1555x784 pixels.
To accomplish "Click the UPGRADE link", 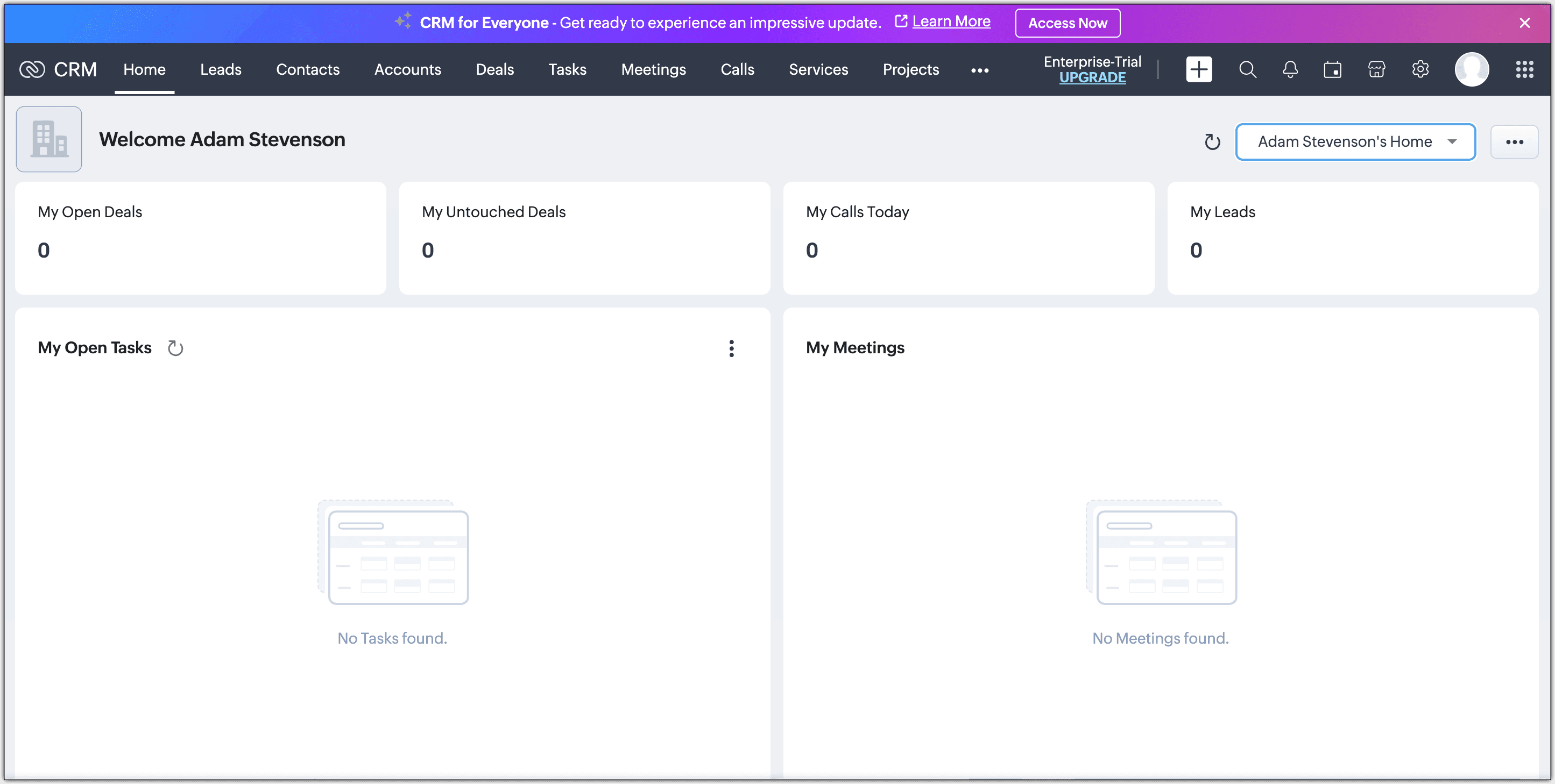I will (1092, 78).
